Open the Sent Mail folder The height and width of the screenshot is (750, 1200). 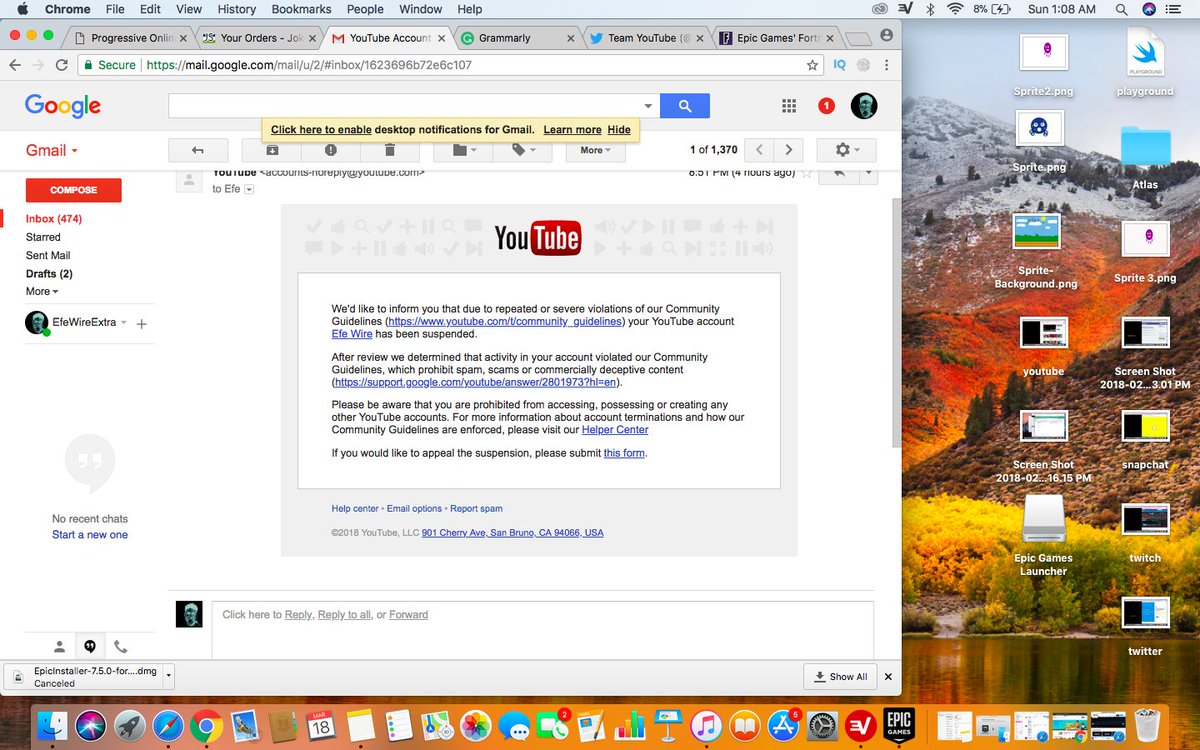point(48,255)
